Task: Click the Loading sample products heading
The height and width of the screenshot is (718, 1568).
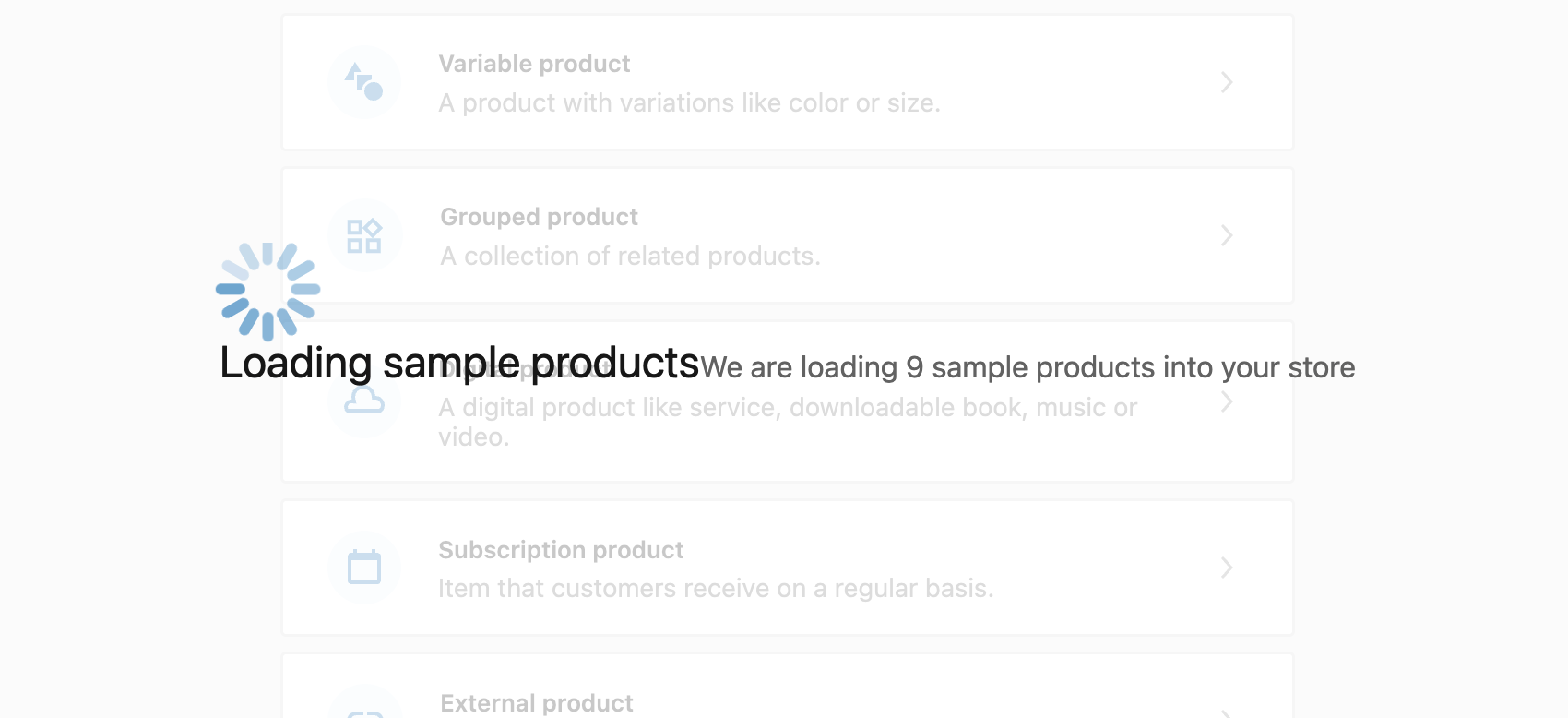Action: (x=458, y=362)
